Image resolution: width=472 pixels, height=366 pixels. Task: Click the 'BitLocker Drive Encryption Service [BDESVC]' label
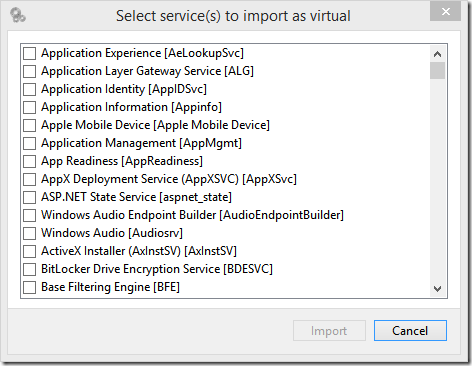pos(157,269)
